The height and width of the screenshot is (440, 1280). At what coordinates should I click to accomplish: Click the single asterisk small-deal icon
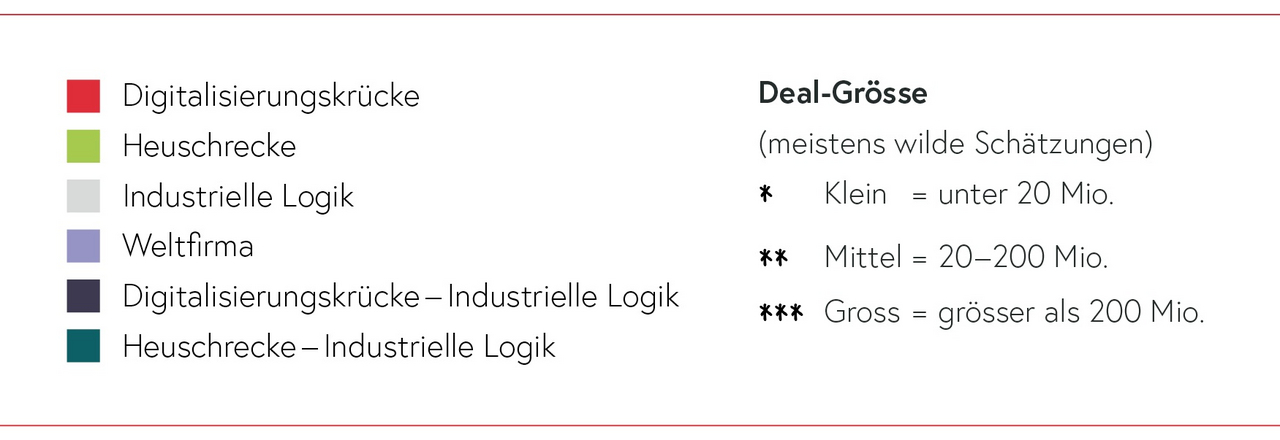765,193
